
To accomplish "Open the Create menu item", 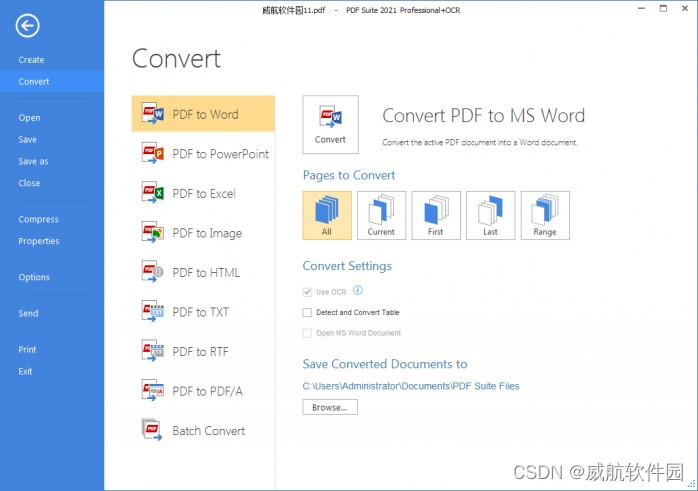I will click(31, 60).
